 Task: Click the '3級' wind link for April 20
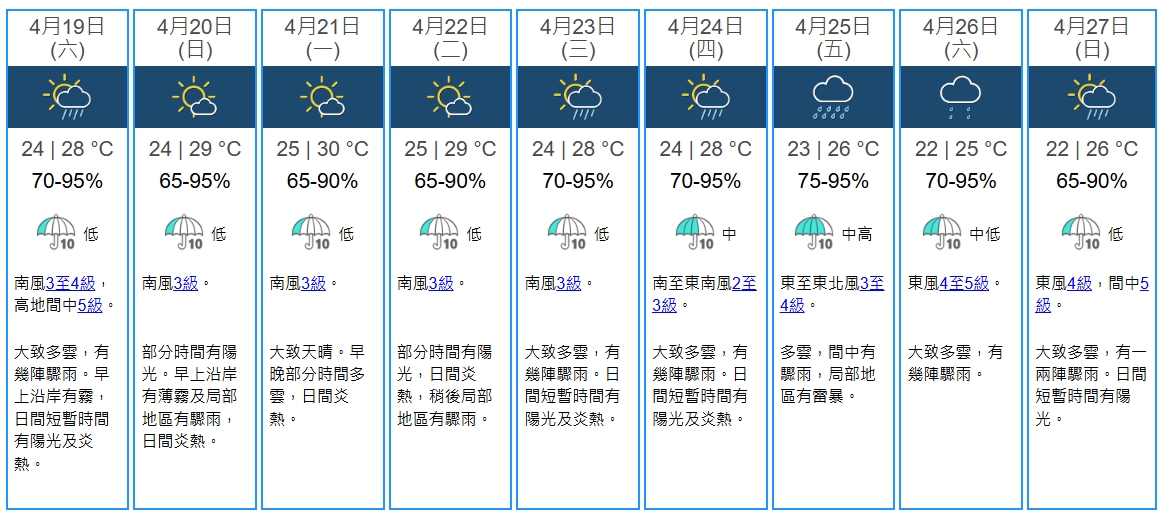tap(186, 284)
